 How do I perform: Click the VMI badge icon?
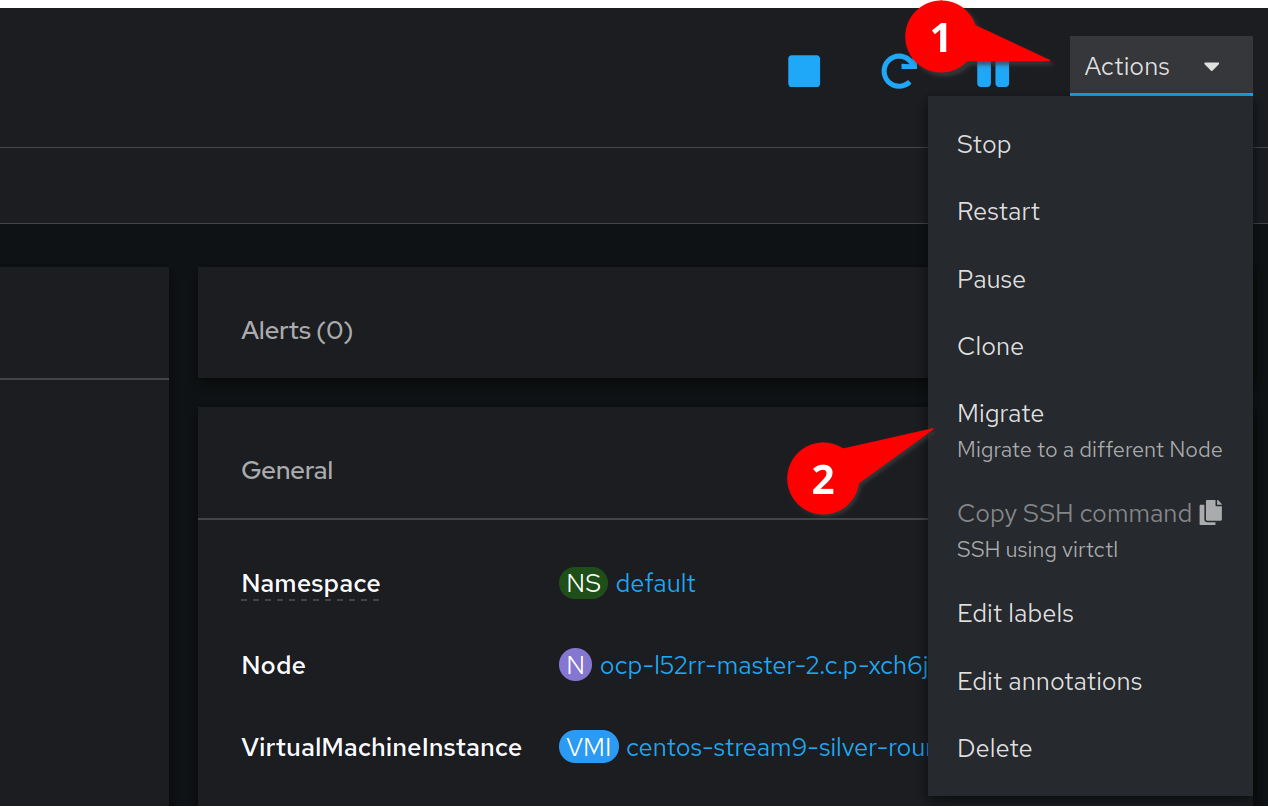coord(588,746)
